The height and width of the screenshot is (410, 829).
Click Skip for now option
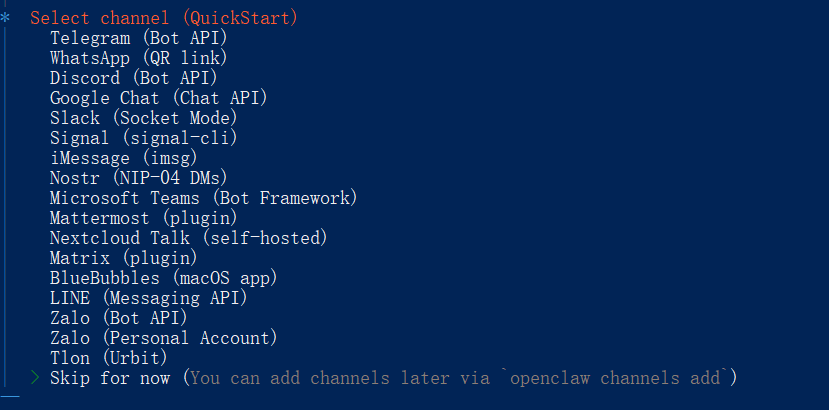[114, 378]
